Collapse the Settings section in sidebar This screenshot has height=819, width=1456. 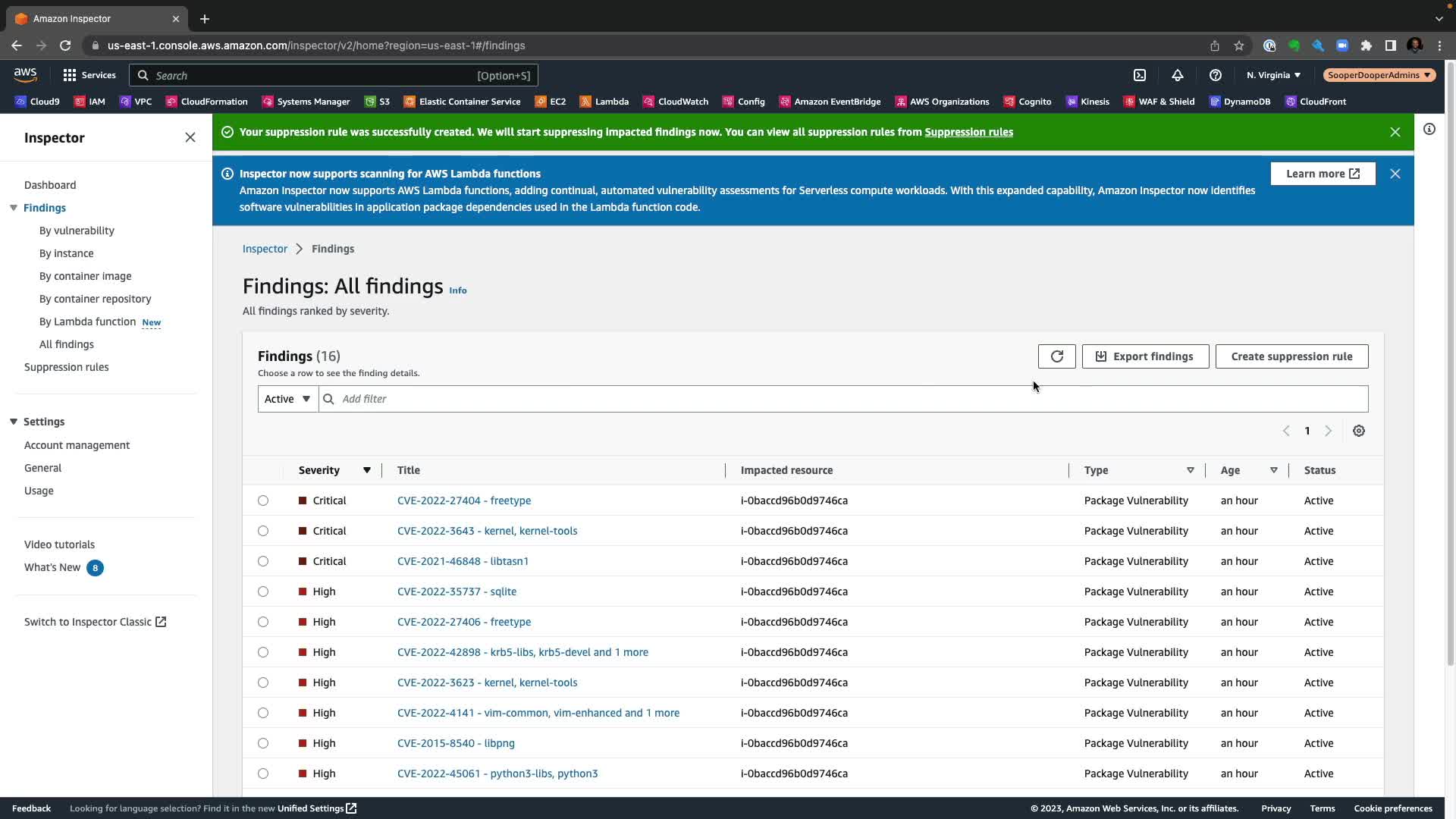tap(14, 422)
